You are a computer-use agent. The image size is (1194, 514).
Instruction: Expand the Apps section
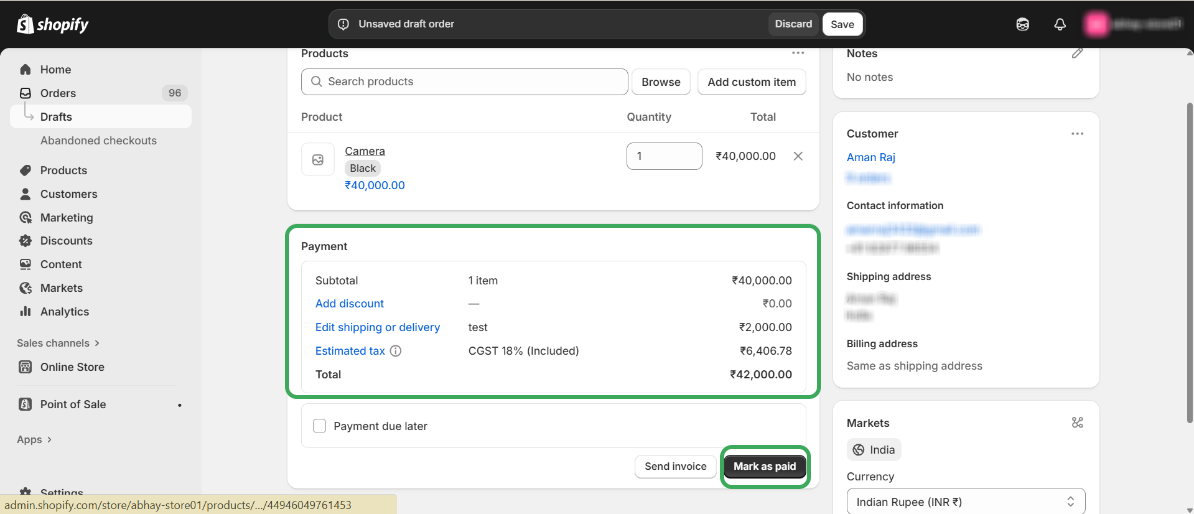pyautogui.click(x=34, y=439)
